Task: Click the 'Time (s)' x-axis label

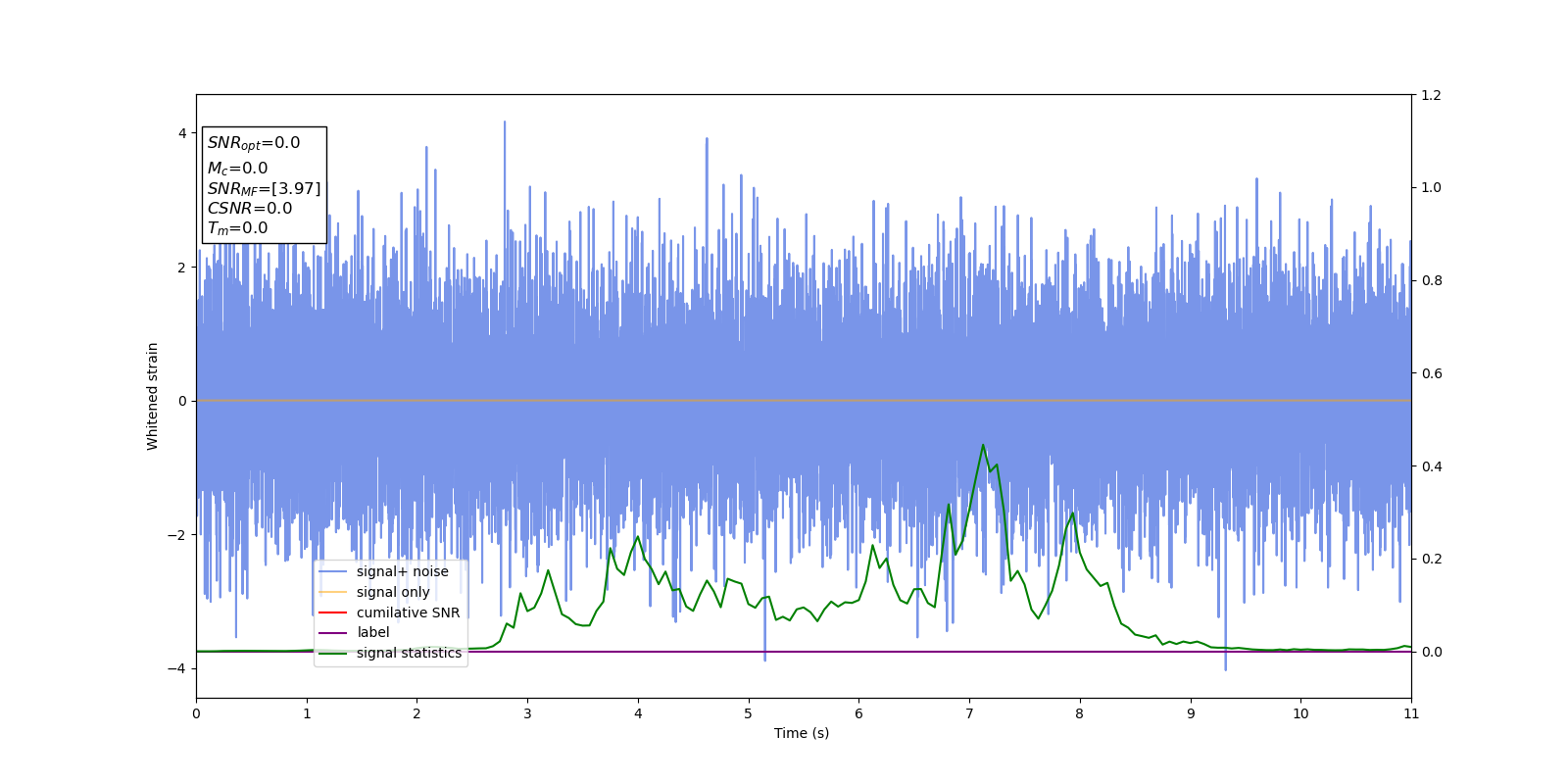Action: (x=802, y=733)
